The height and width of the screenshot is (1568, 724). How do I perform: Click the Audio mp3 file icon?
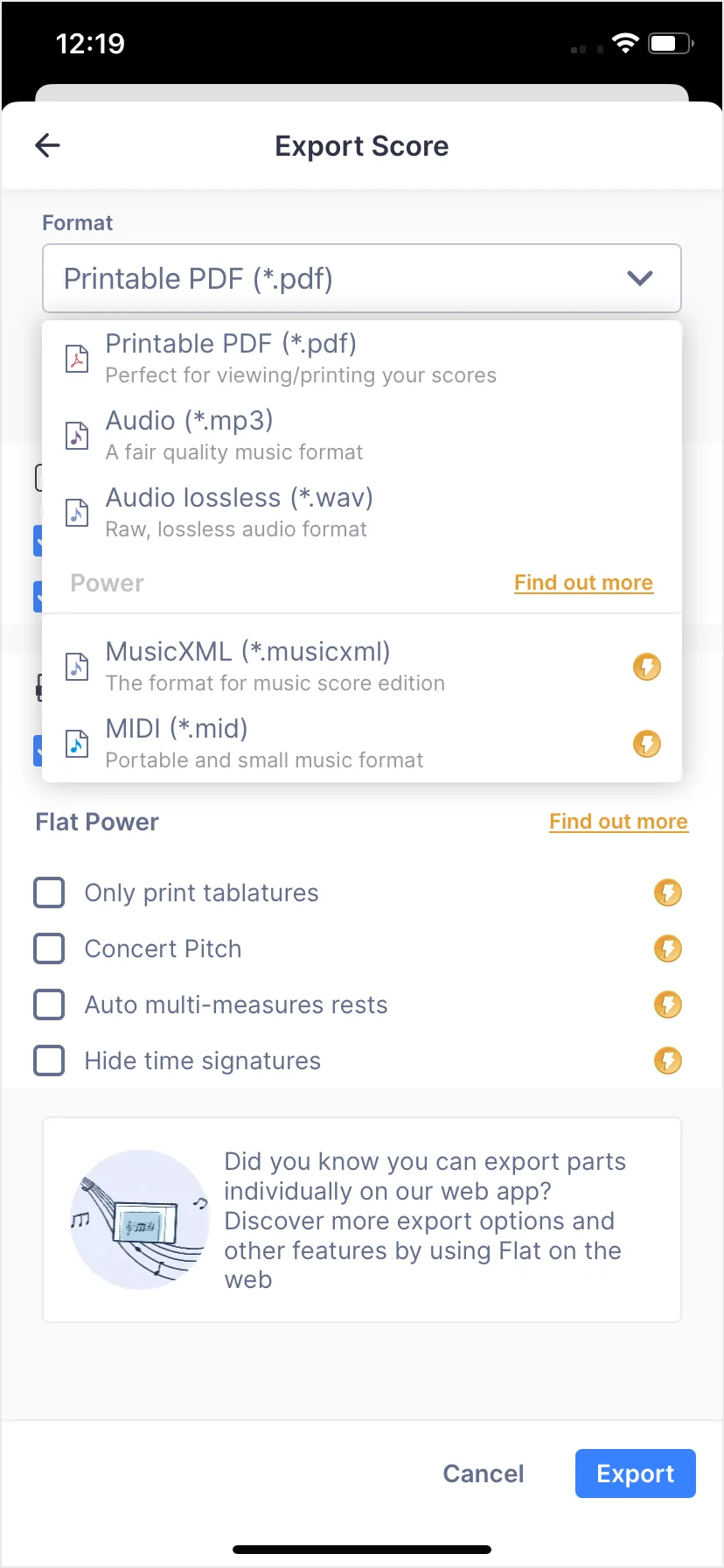77,436
